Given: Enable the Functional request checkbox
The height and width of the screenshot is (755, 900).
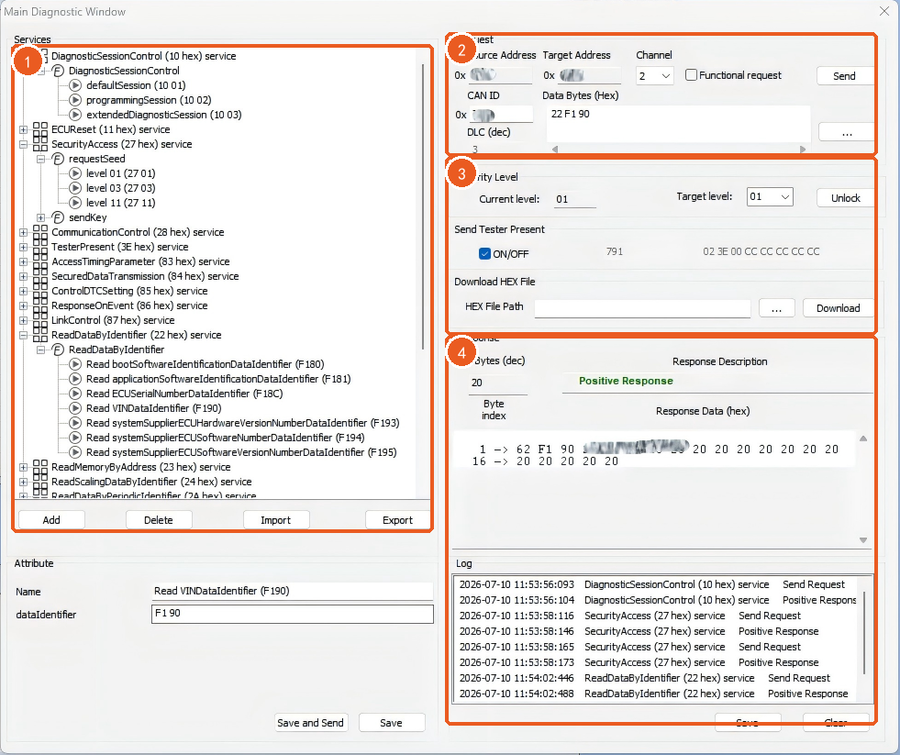Looking at the screenshot, I should pos(691,75).
